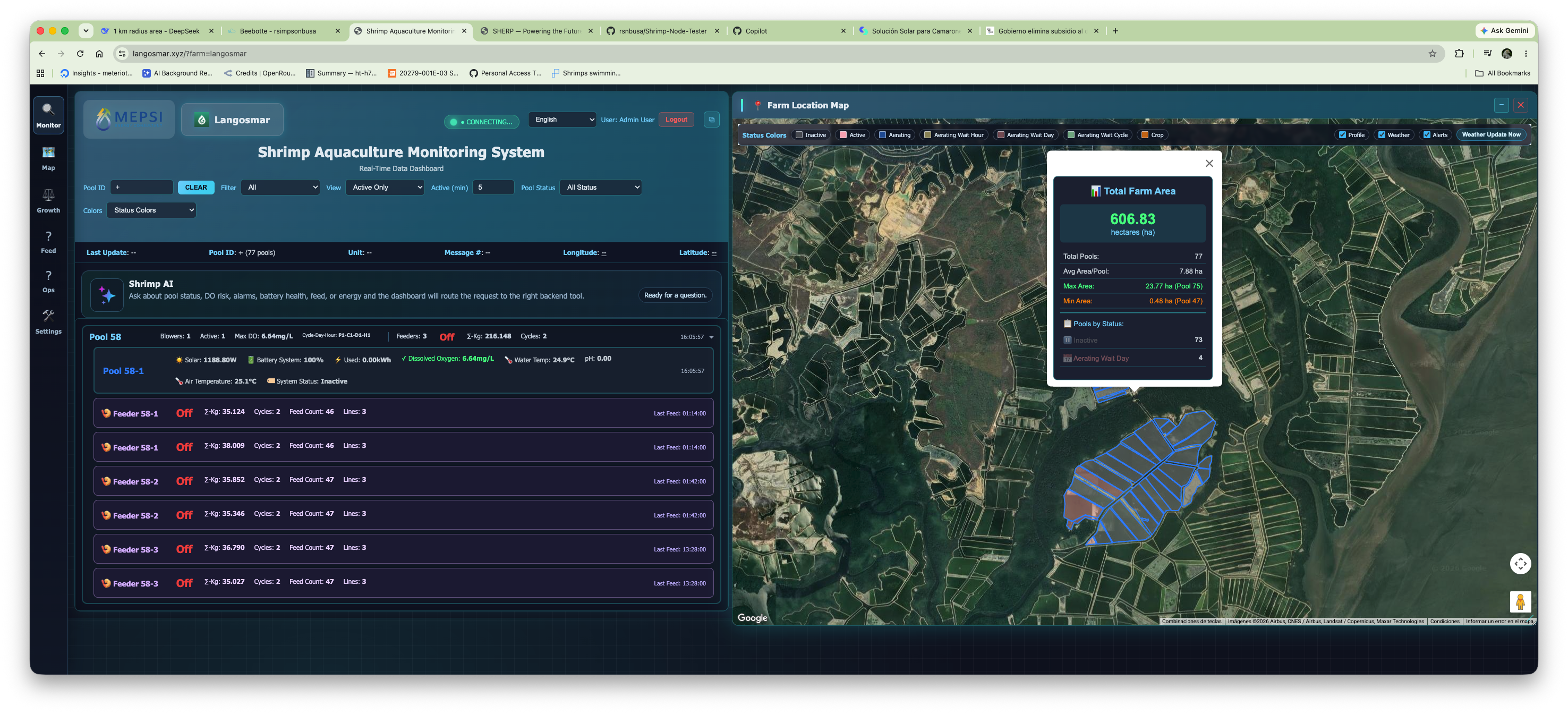This screenshot has height=714, width=1568.
Task: Click the Ready for a question button
Action: tap(675, 295)
